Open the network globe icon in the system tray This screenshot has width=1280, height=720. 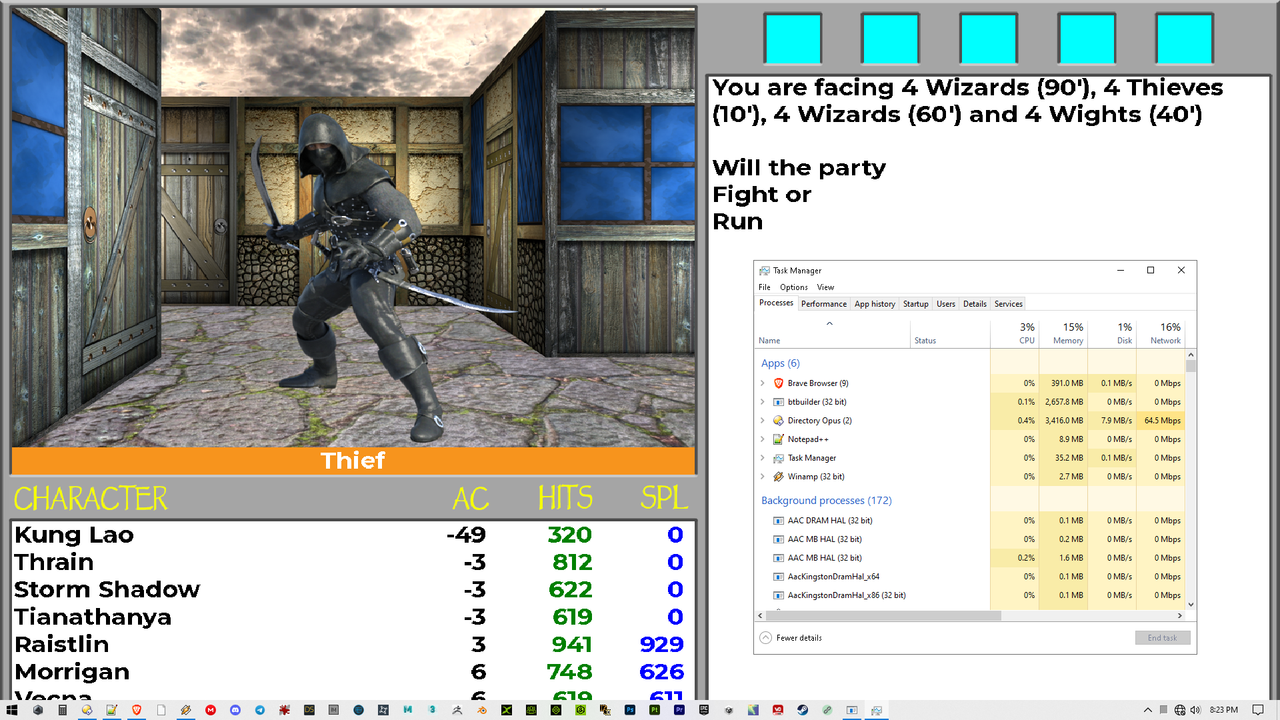tap(1179, 710)
